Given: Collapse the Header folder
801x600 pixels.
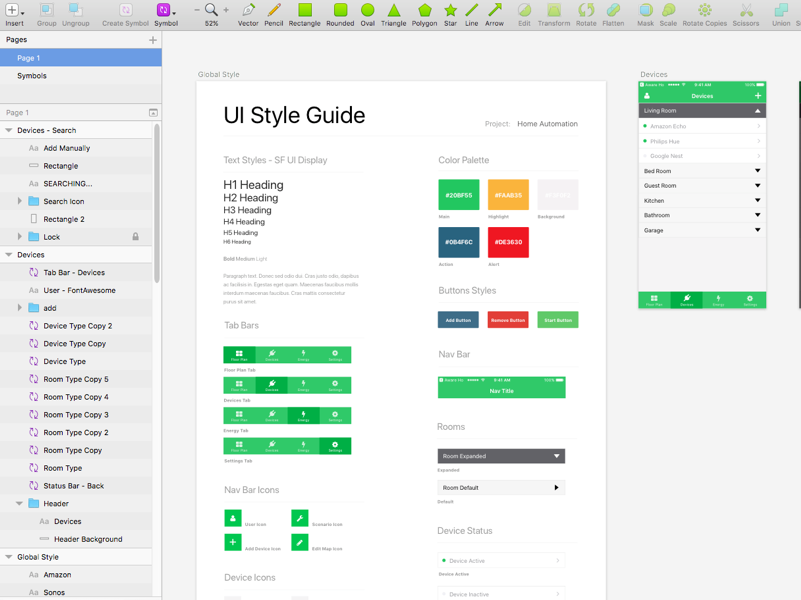Looking at the screenshot, I should pos(19,503).
